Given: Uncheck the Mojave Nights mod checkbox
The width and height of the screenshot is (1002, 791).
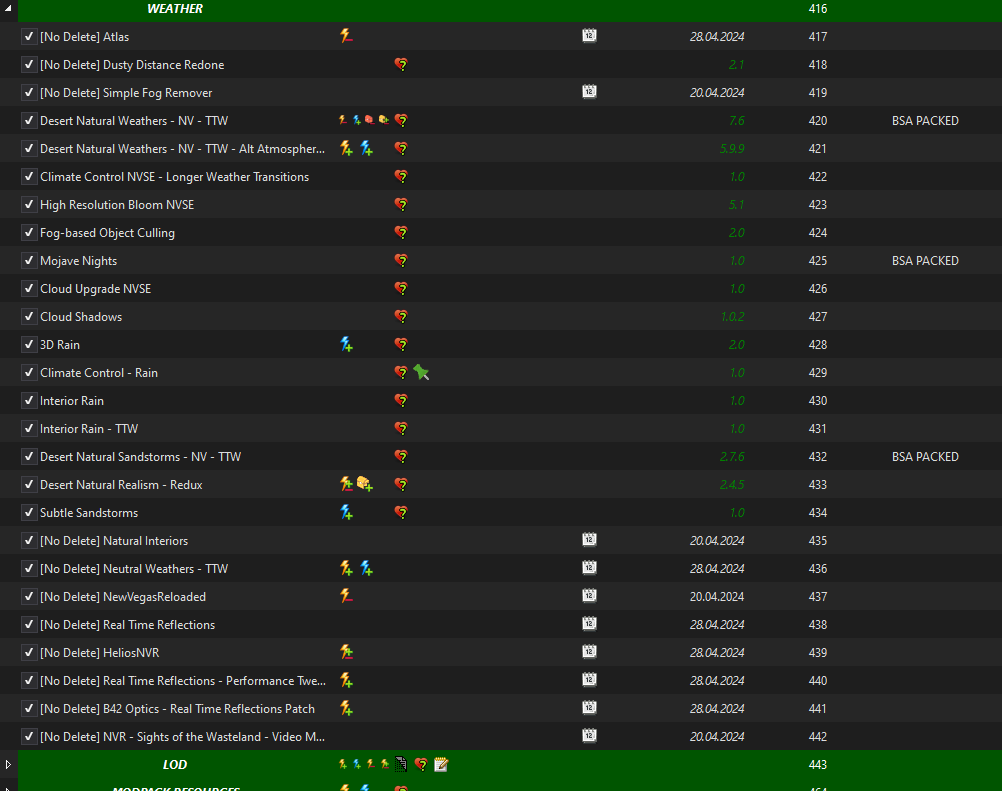Looking at the screenshot, I should (29, 261).
